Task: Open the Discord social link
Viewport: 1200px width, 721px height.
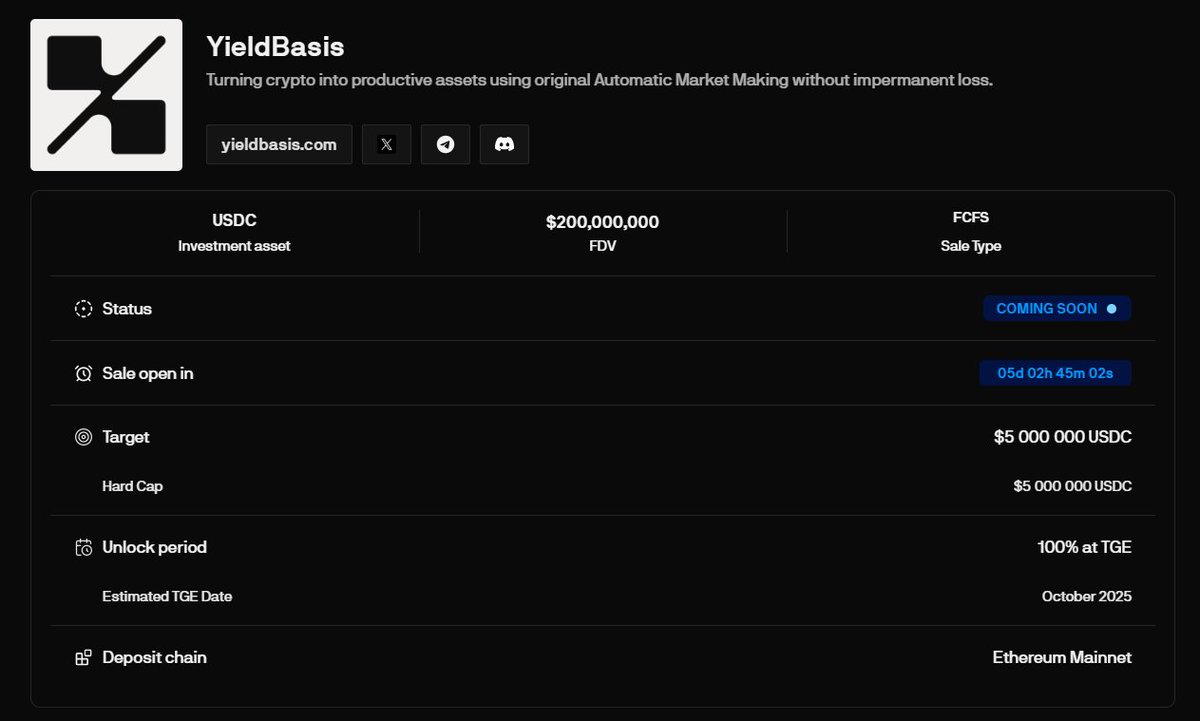Action: 504,144
